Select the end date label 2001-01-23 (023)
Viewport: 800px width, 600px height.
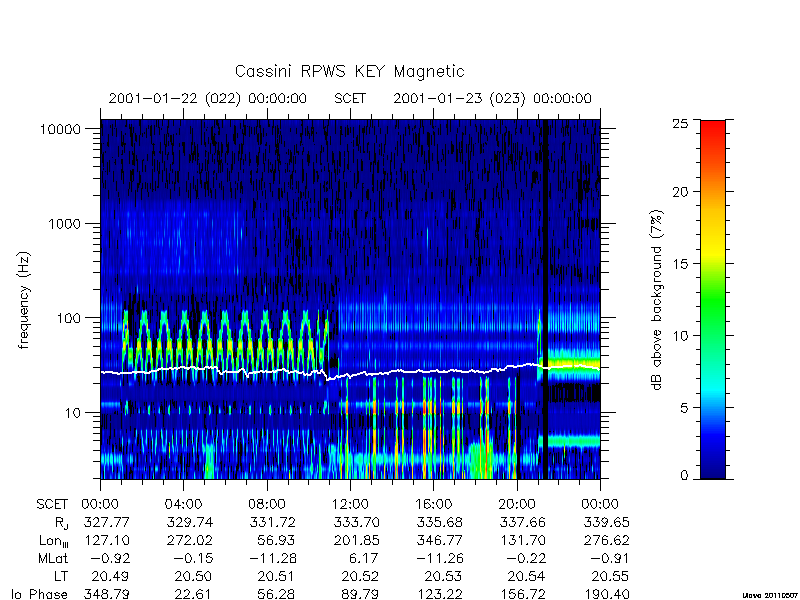(459, 98)
